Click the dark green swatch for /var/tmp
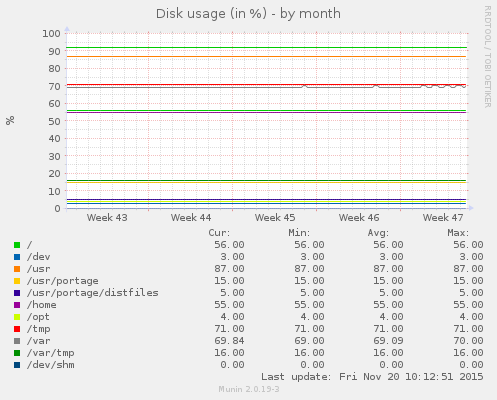The height and width of the screenshot is (400, 497). [17, 353]
